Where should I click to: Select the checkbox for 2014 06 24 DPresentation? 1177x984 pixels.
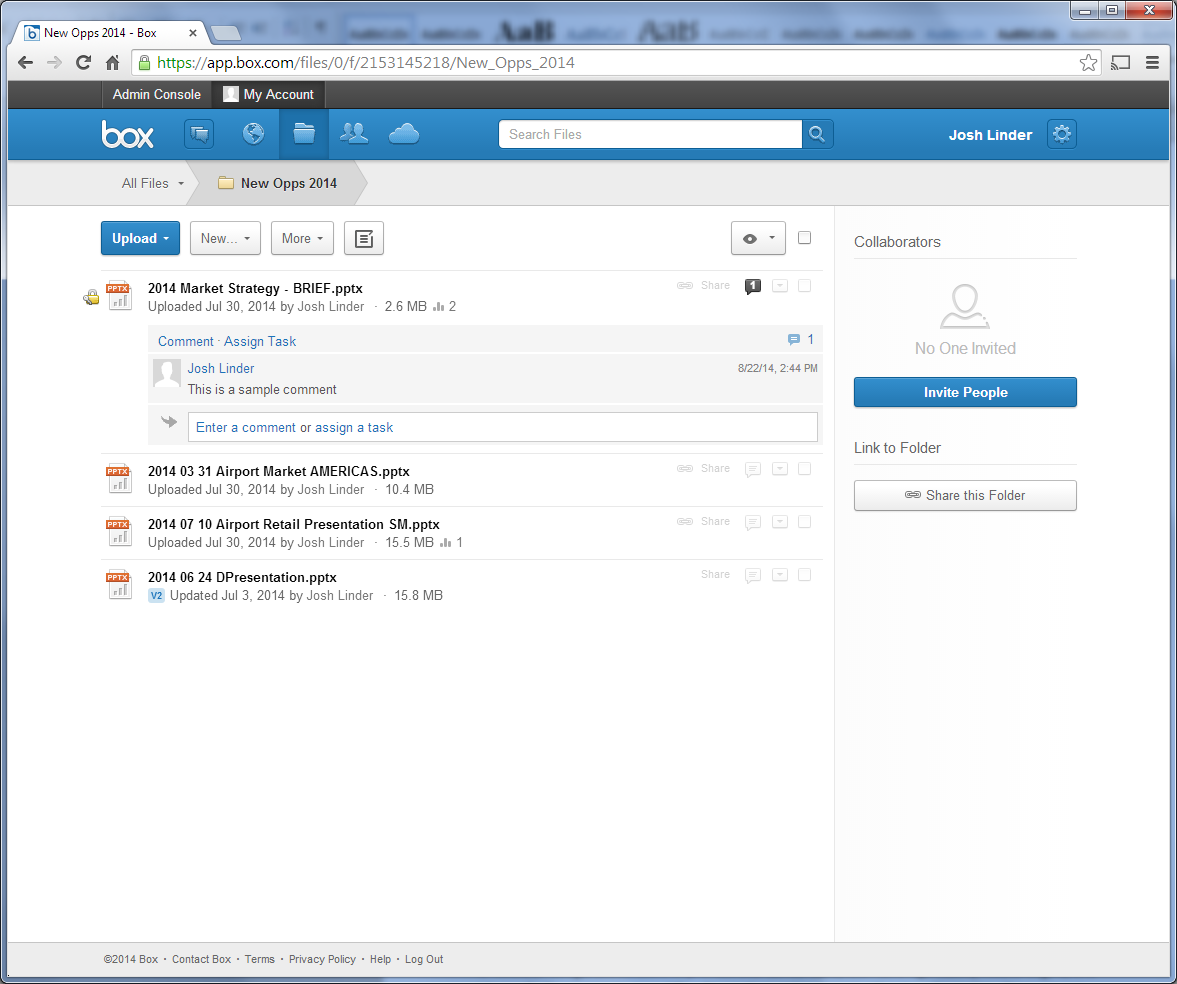[804, 574]
